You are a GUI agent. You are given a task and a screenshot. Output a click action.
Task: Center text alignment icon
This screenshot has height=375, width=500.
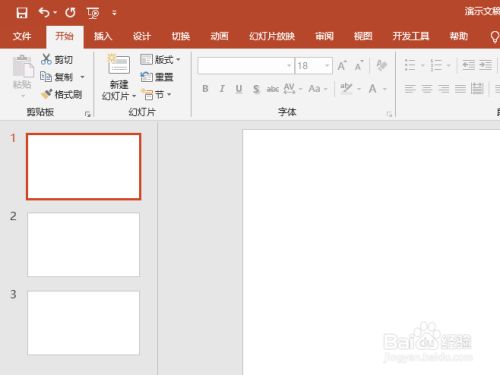pos(427,89)
